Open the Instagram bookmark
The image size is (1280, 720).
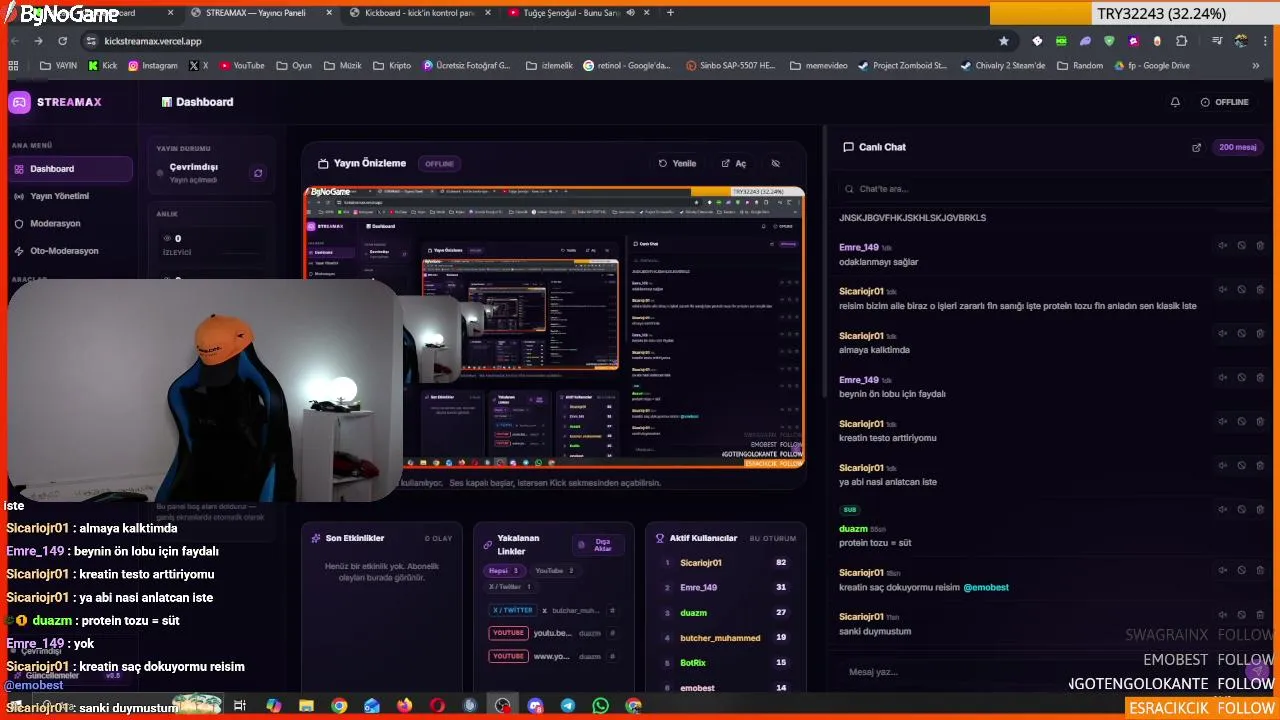point(153,66)
